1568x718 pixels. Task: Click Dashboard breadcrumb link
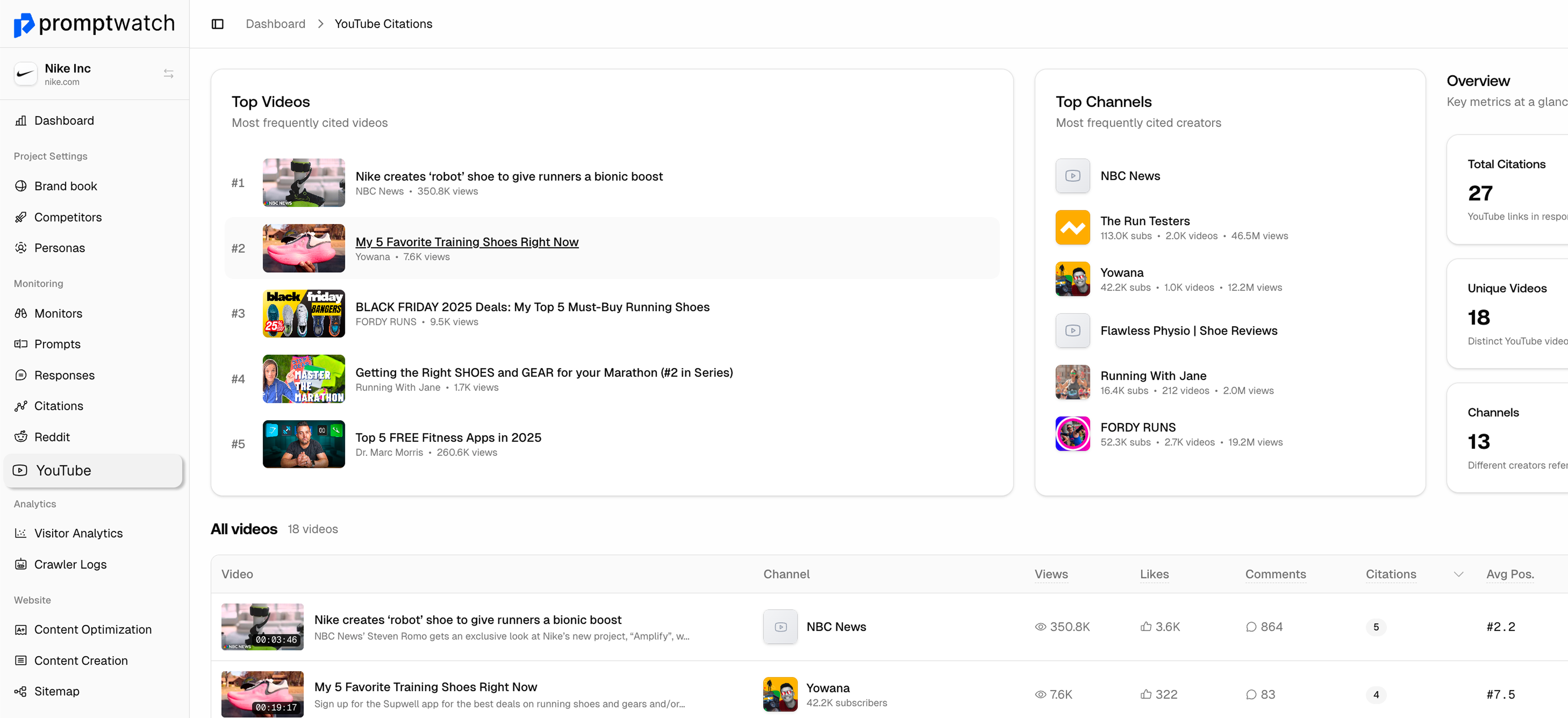275,24
